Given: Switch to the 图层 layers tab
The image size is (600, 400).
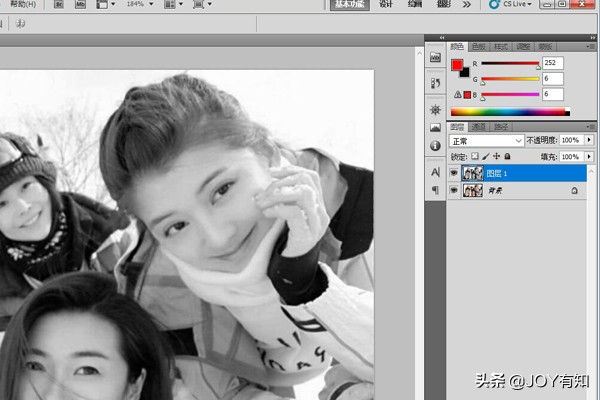Looking at the screenshot, I should 457,127.
